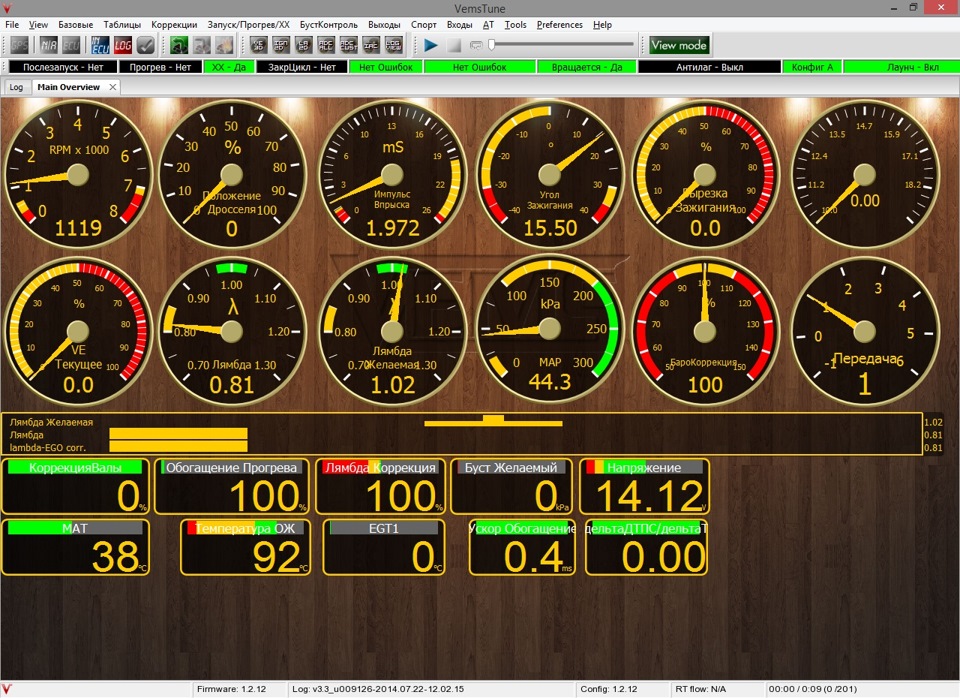Click the Лямбда Желаемая gauge
This screenshot has height=698, width=960.
pos(392,331)
